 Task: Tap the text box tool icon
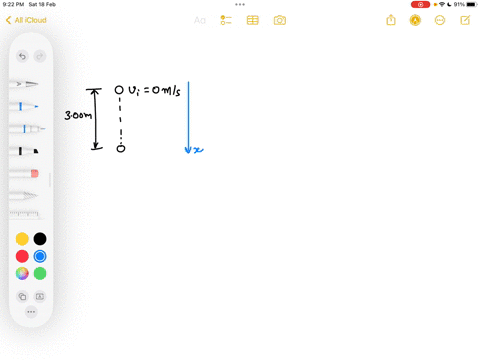[40, 296]
